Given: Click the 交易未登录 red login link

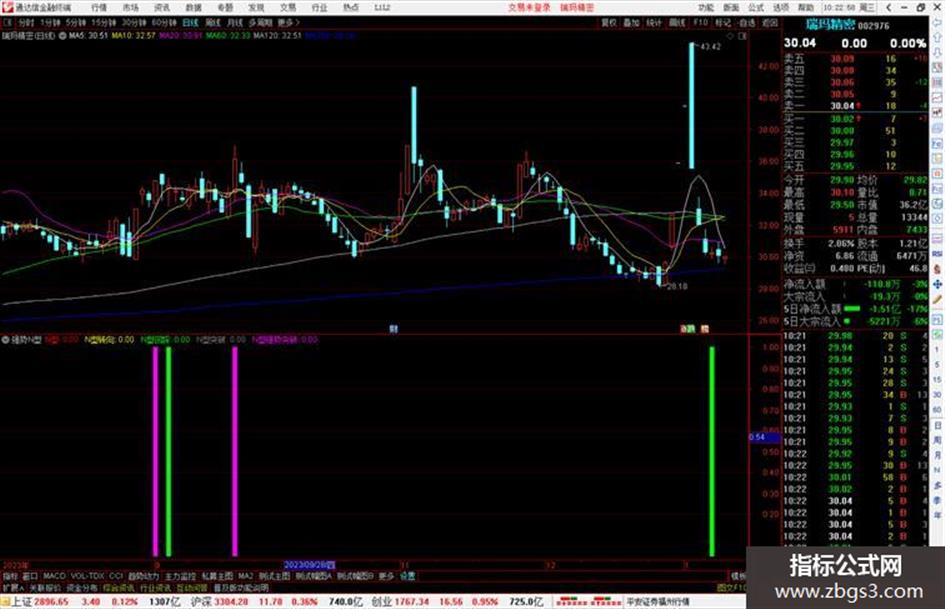Looking at the screenshot, I should (x=529, y=7).
